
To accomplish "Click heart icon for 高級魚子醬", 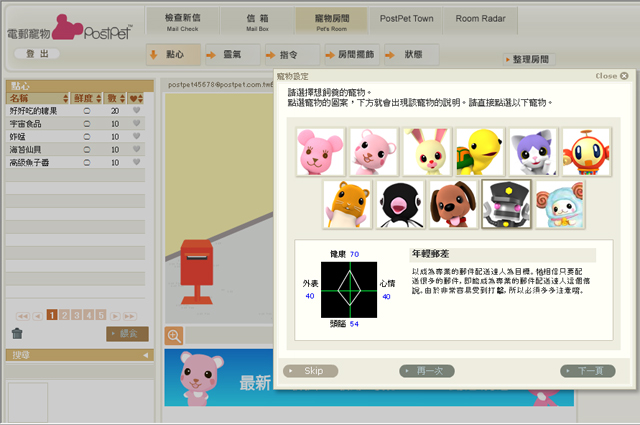I will 137,162.
